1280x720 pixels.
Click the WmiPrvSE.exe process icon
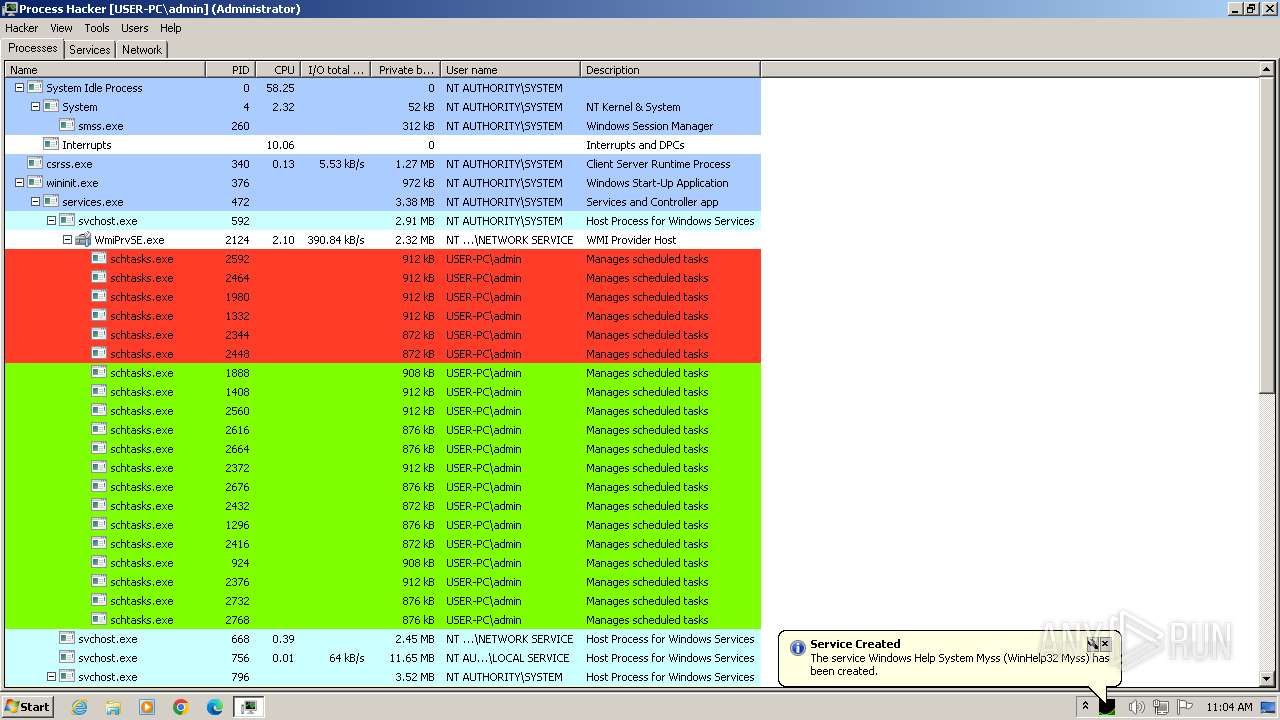(x=83, y=240)
